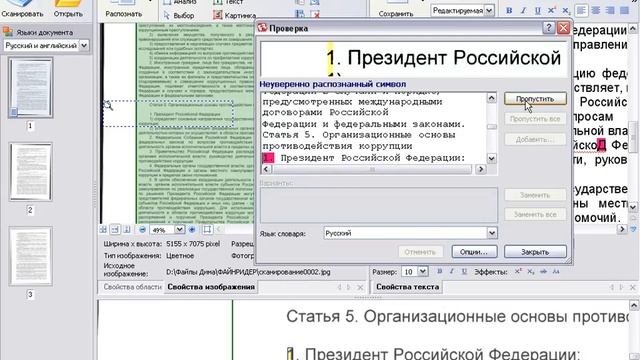Click zoom out icon in image panel
This screenshot has height=360, width=640.
(x=142, y=230)
